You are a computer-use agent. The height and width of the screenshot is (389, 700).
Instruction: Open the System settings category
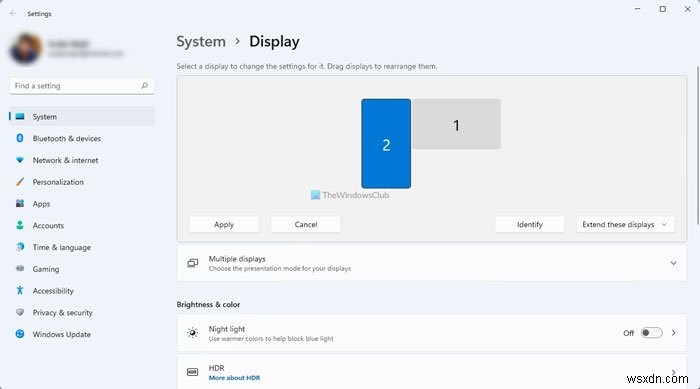pos(82,117)
